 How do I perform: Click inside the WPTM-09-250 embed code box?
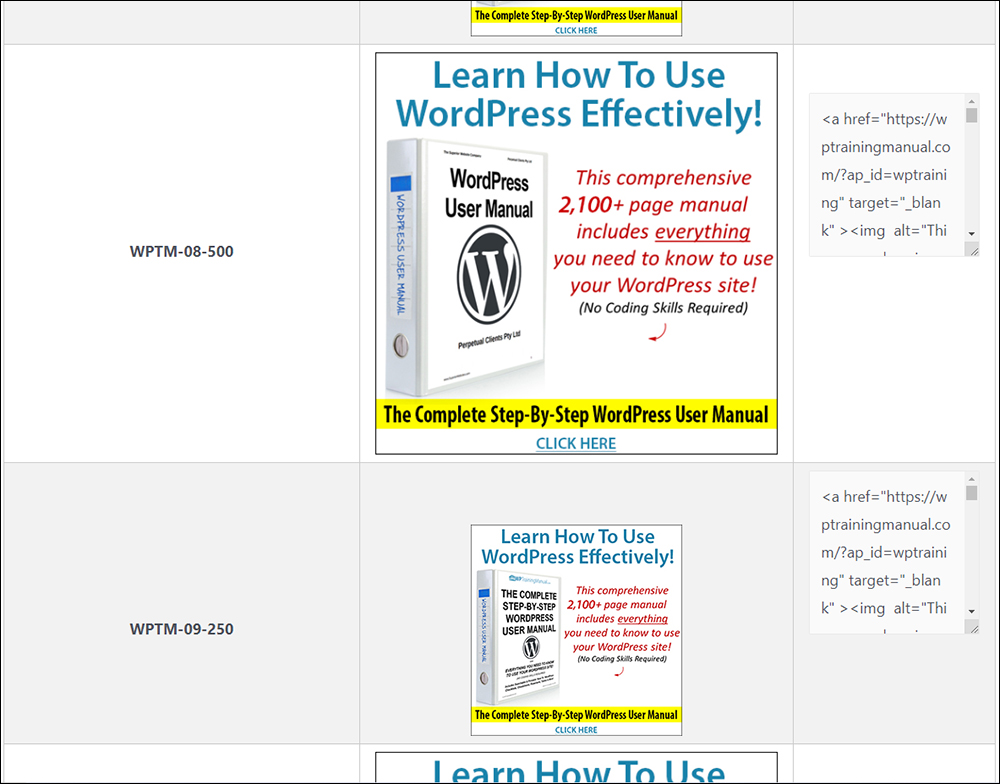pyautogui.click(x=886, y=552)
